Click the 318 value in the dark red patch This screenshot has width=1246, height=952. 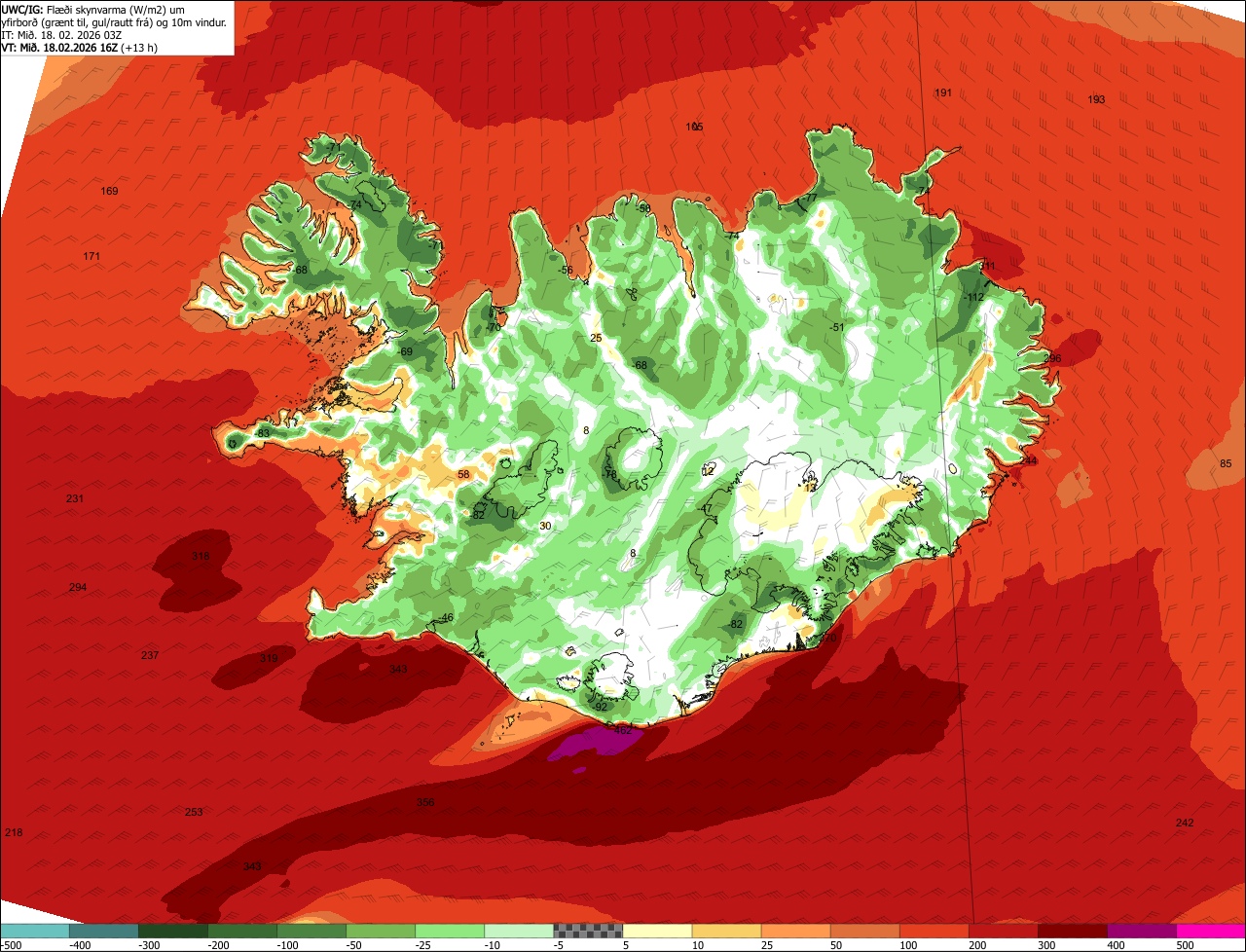(x=201, y=556)
